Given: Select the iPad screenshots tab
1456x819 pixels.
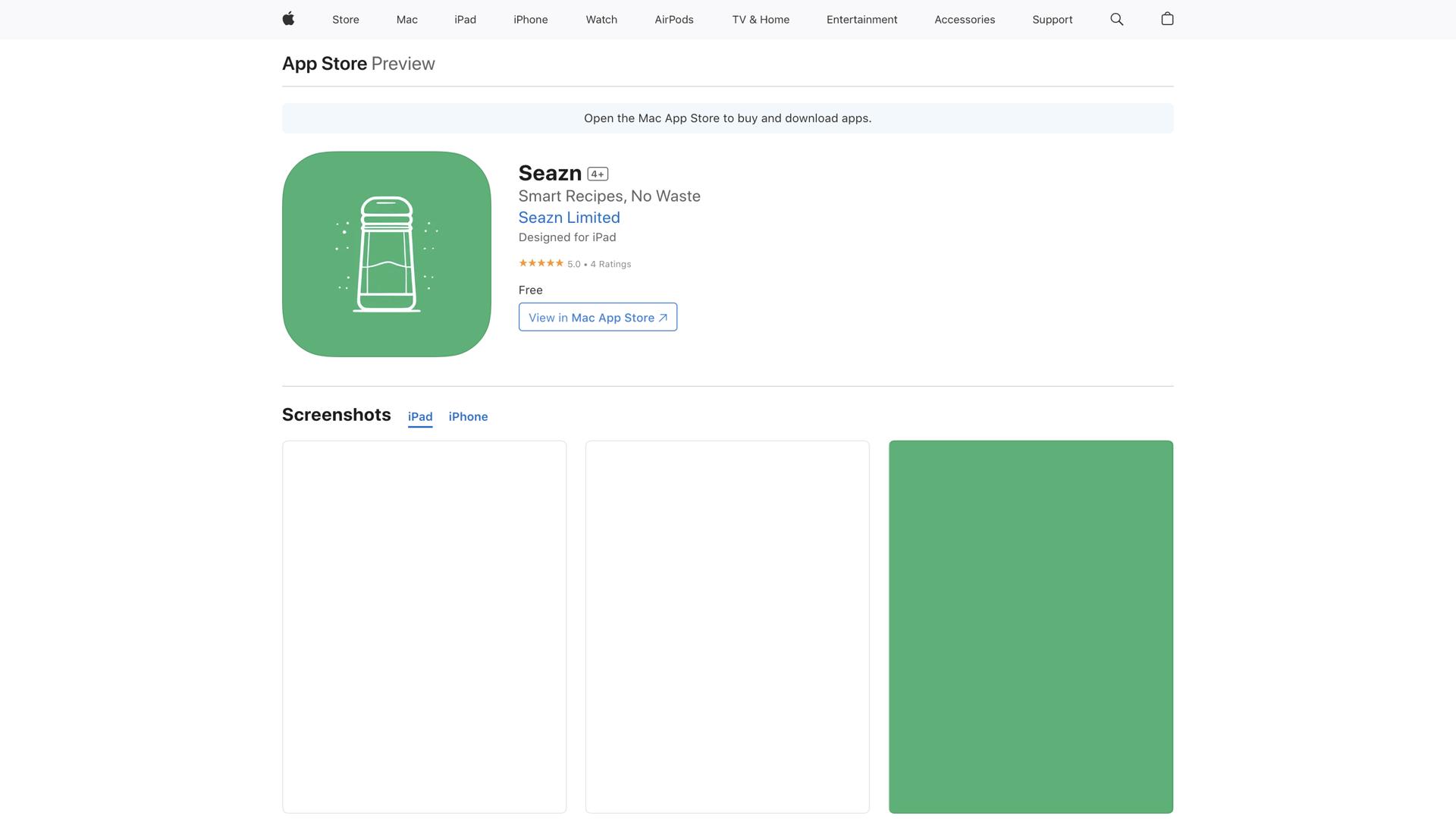Looking at the screenshot, I should (420, 416).
